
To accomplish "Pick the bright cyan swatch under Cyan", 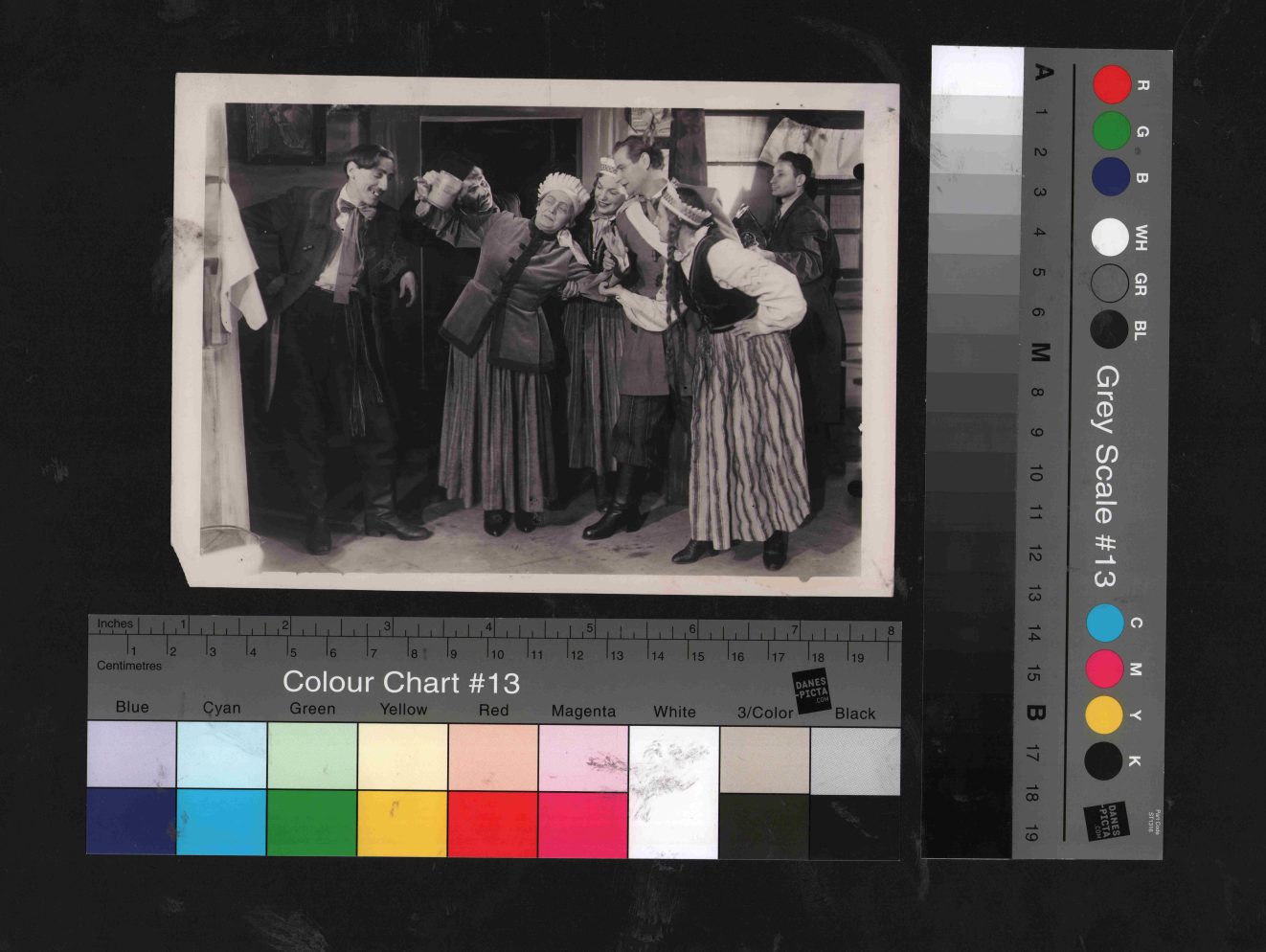I will click(x=221, y=822).
